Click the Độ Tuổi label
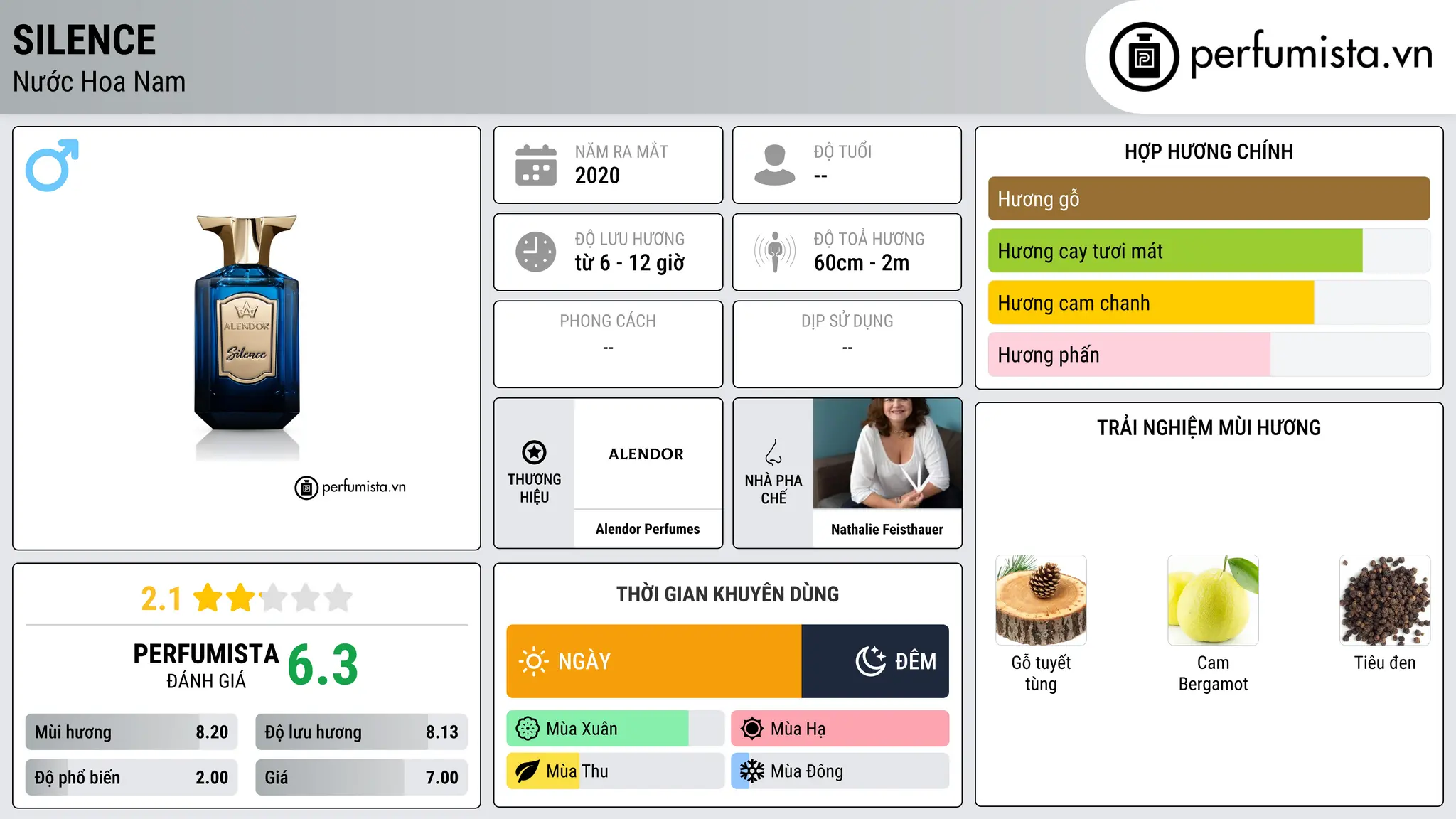The width and height of the screenshot is (1456, 819). pos(842,151)
